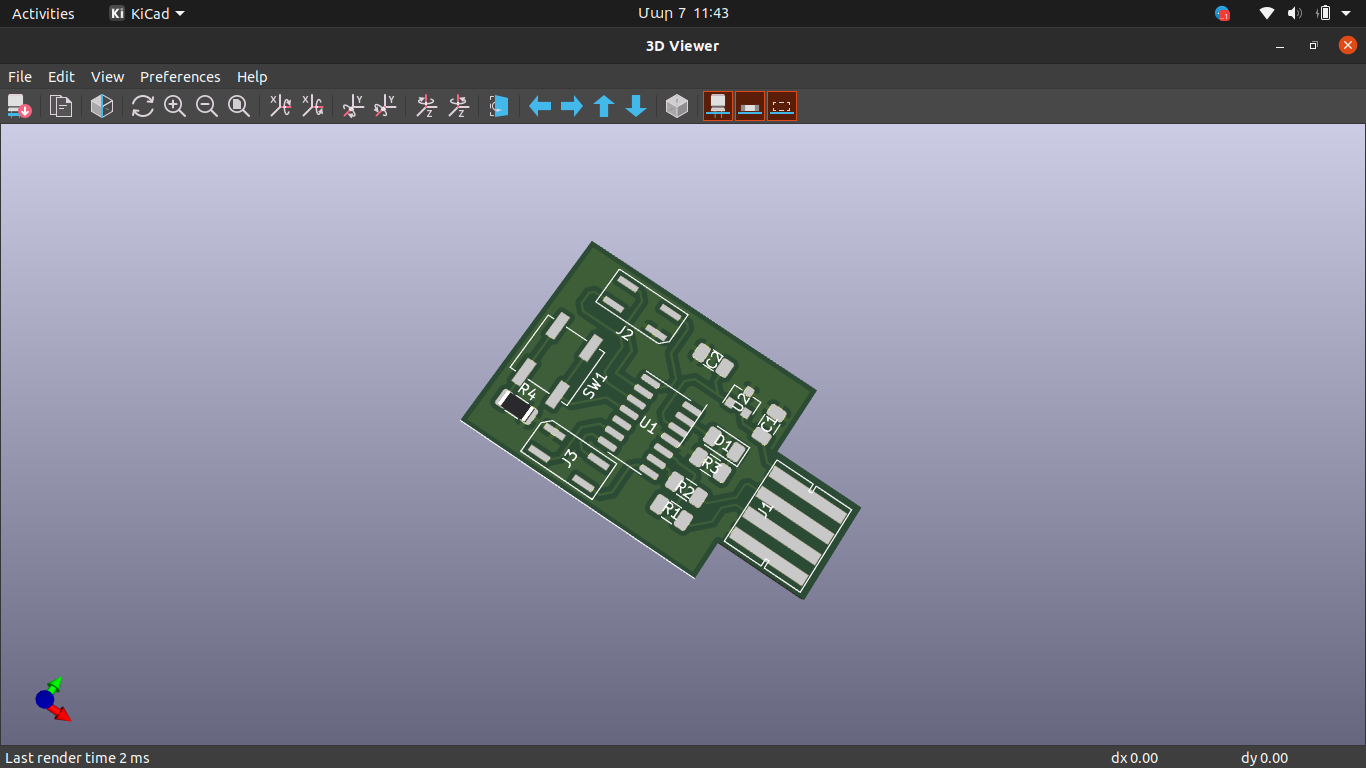
Task: Move the board right with blue arrow
Action: point(572,106)
